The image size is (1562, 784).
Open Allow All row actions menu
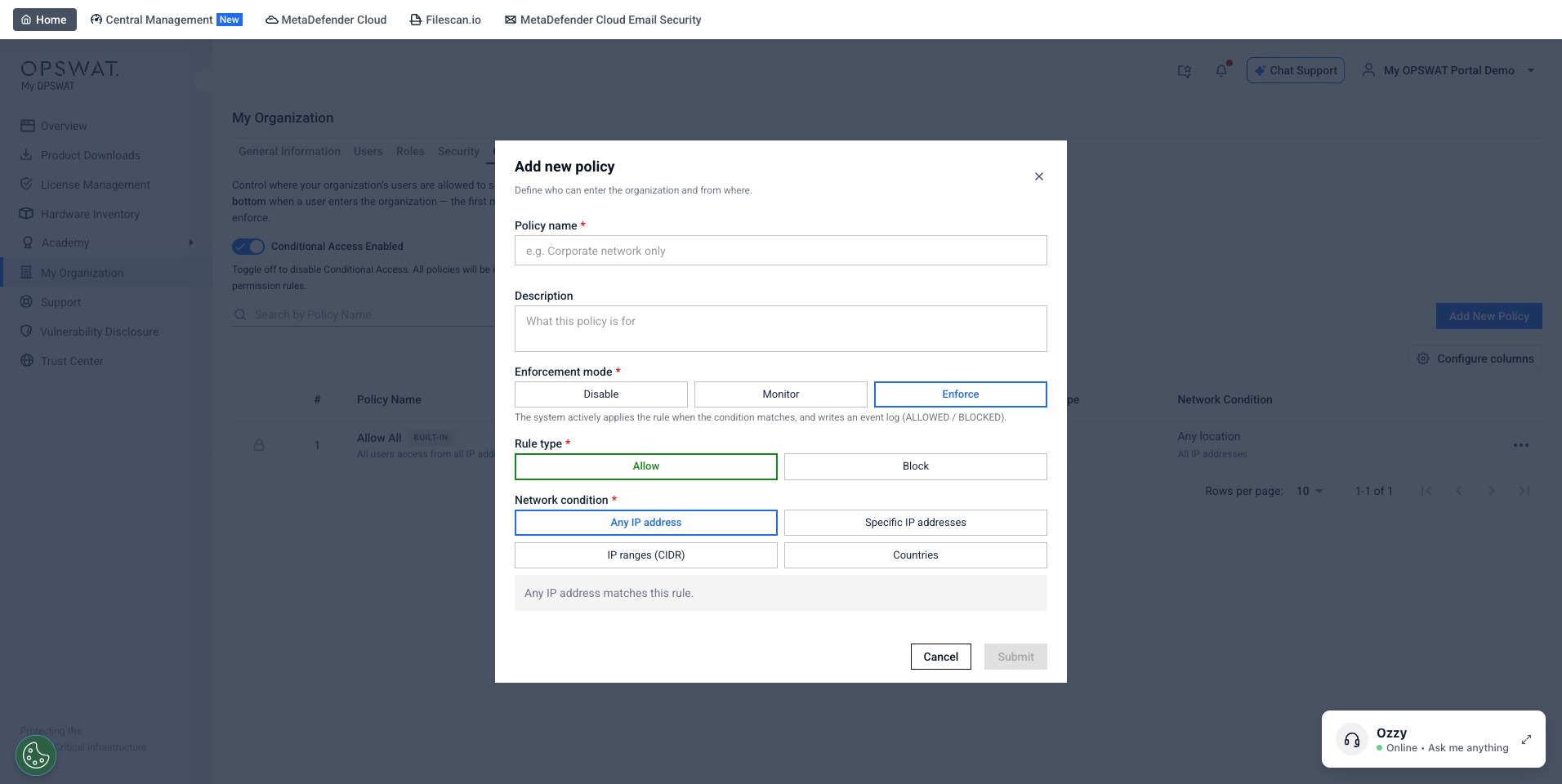pos(1520,445)
